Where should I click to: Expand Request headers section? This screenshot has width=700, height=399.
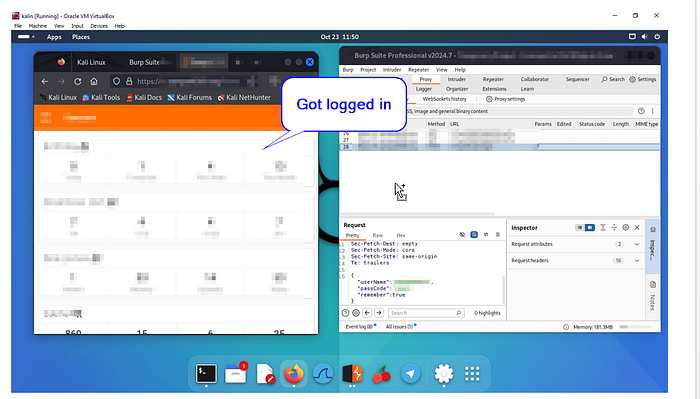(576, 260)
